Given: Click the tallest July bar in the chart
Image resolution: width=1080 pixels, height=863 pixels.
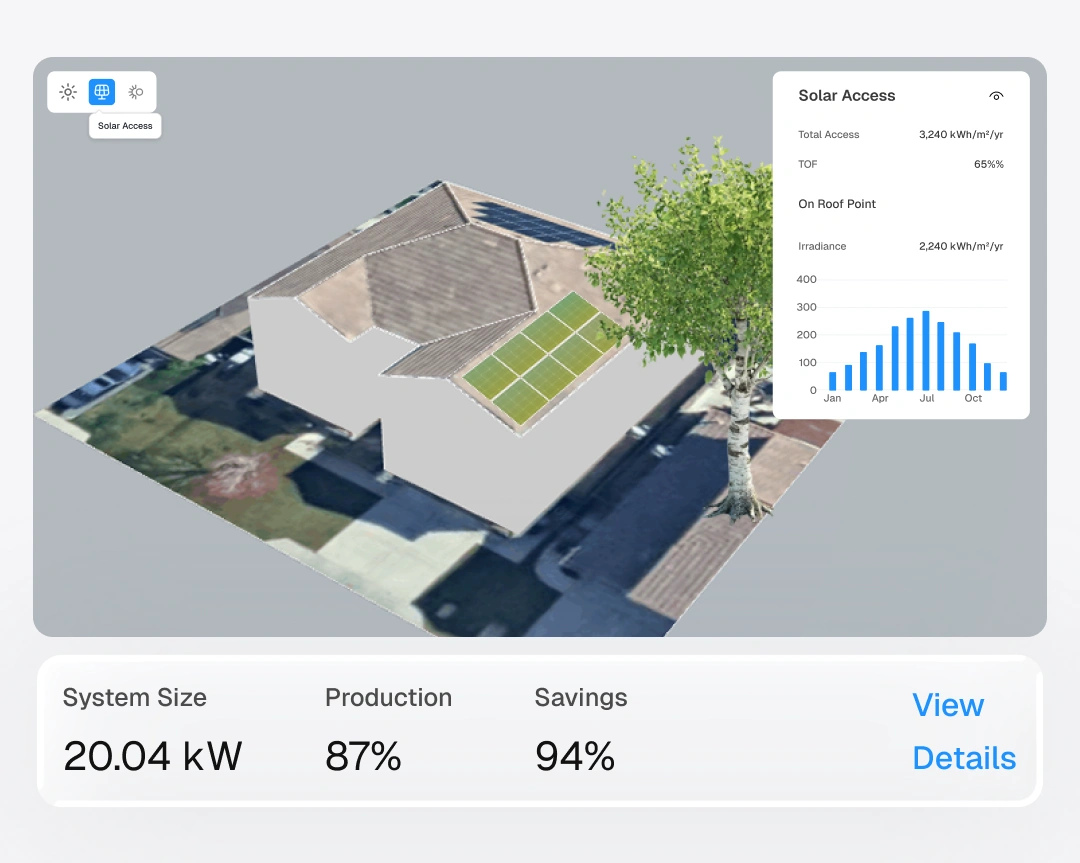Looking at the screenshot, I should click(x=925, y=348).
